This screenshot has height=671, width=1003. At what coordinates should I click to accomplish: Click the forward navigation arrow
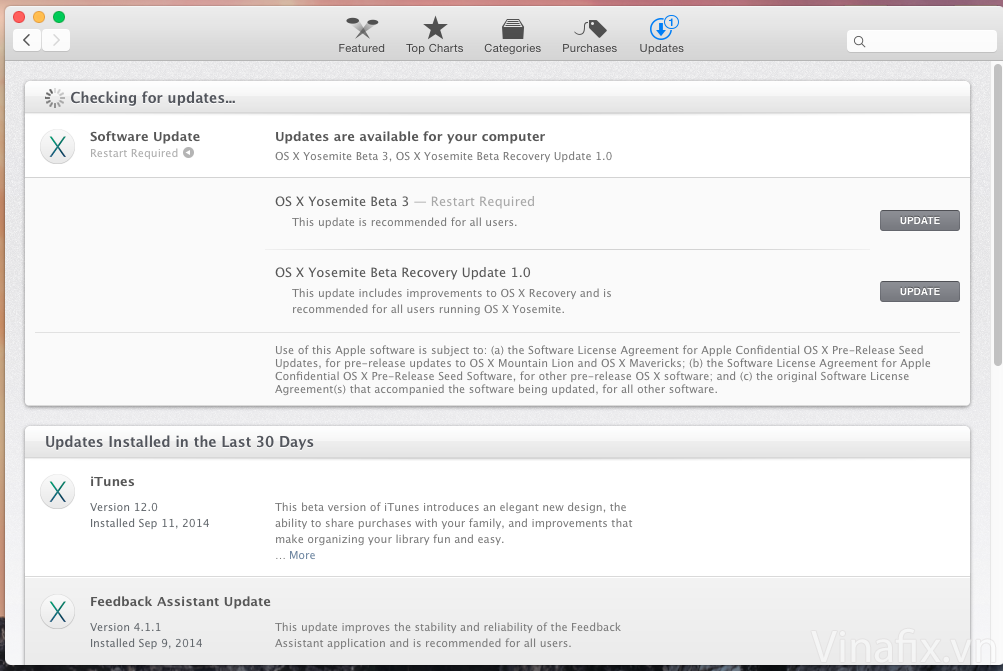(x=56, y=40)
